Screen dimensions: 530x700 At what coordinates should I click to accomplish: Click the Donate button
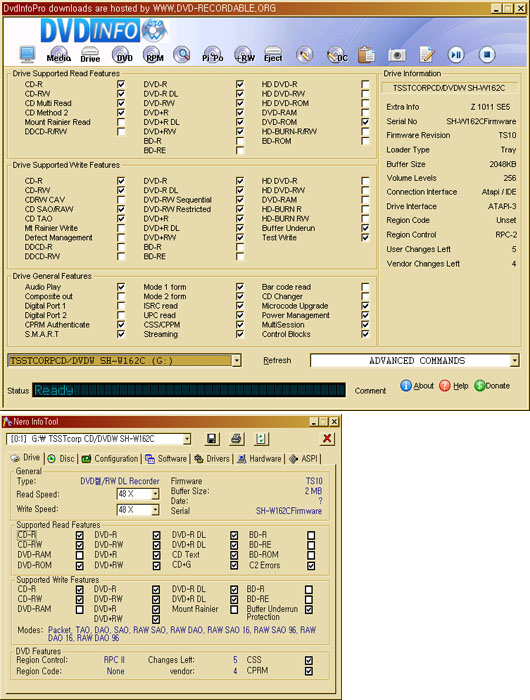coord(492,386)
